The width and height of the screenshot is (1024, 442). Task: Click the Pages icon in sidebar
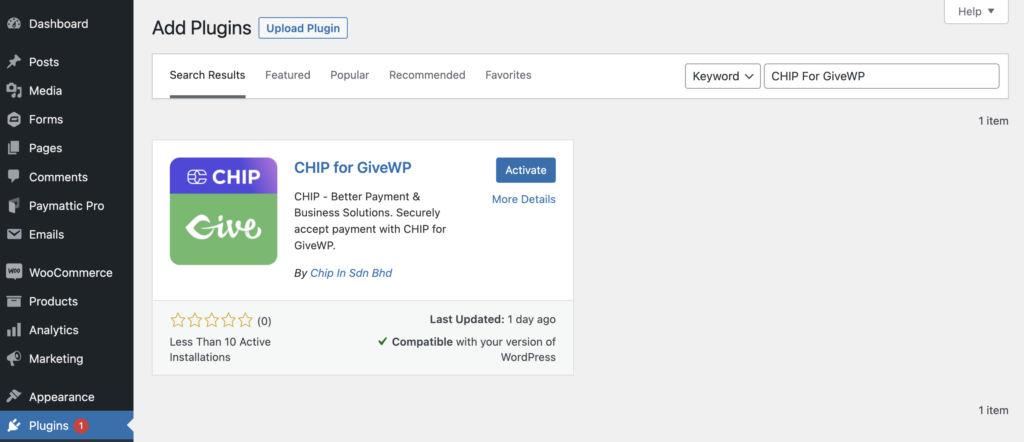point(14,148)
